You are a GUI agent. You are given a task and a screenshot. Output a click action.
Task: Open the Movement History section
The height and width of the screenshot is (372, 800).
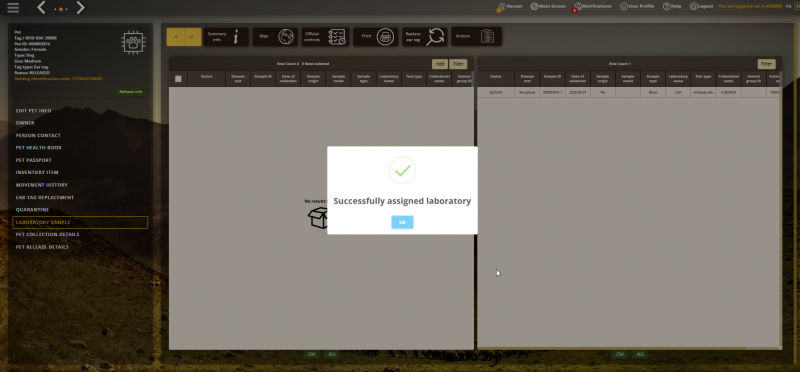pyautogui.click(x=42, y=185)
